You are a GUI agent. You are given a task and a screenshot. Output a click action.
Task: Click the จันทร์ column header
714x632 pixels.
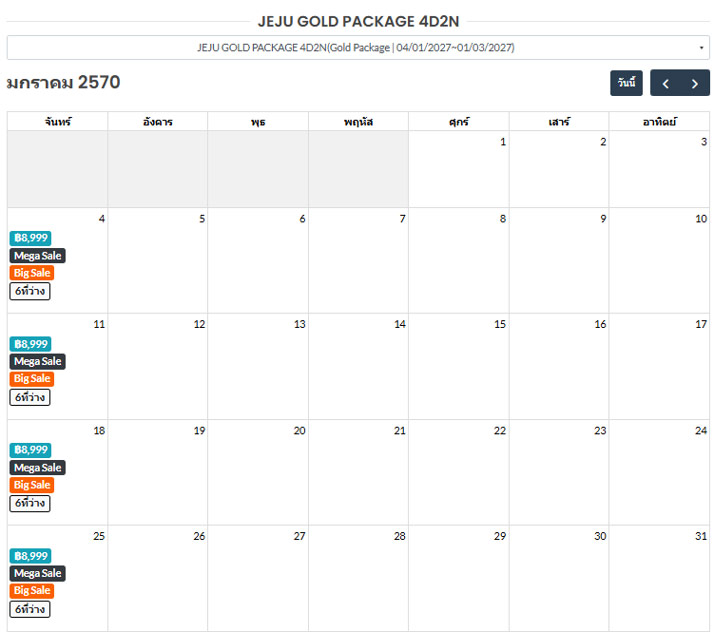(57, 122)
